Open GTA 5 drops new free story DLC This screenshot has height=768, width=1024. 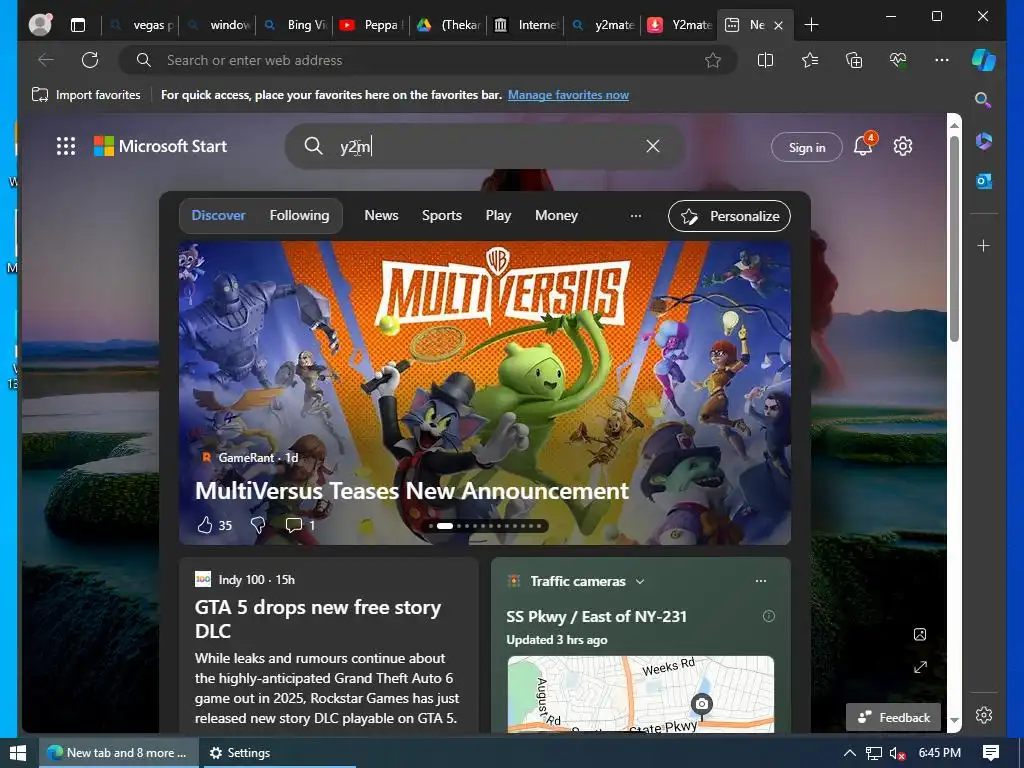tap(318, 619)
